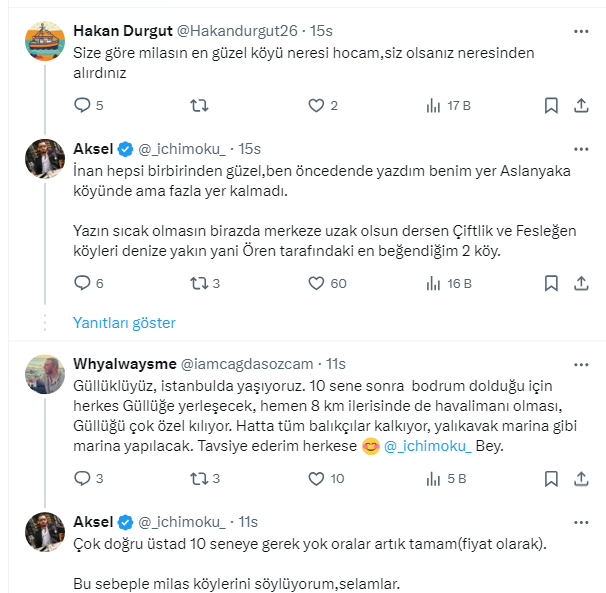This screenshot has height=593, width=606.
Task: Like Hakan Durgut's tweet
Action: 316,105
